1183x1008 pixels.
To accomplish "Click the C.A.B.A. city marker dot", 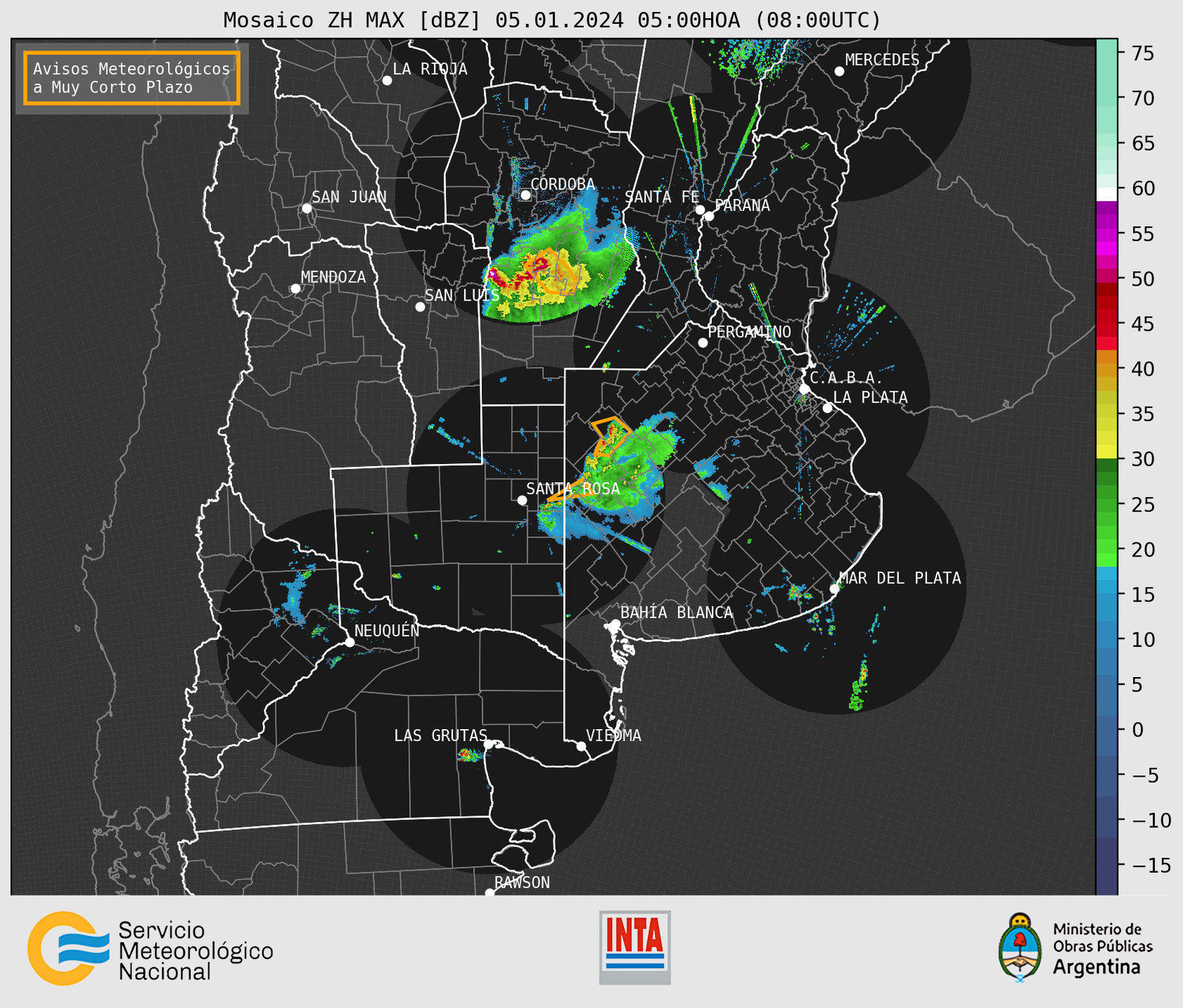I will [x=805, y=388].
